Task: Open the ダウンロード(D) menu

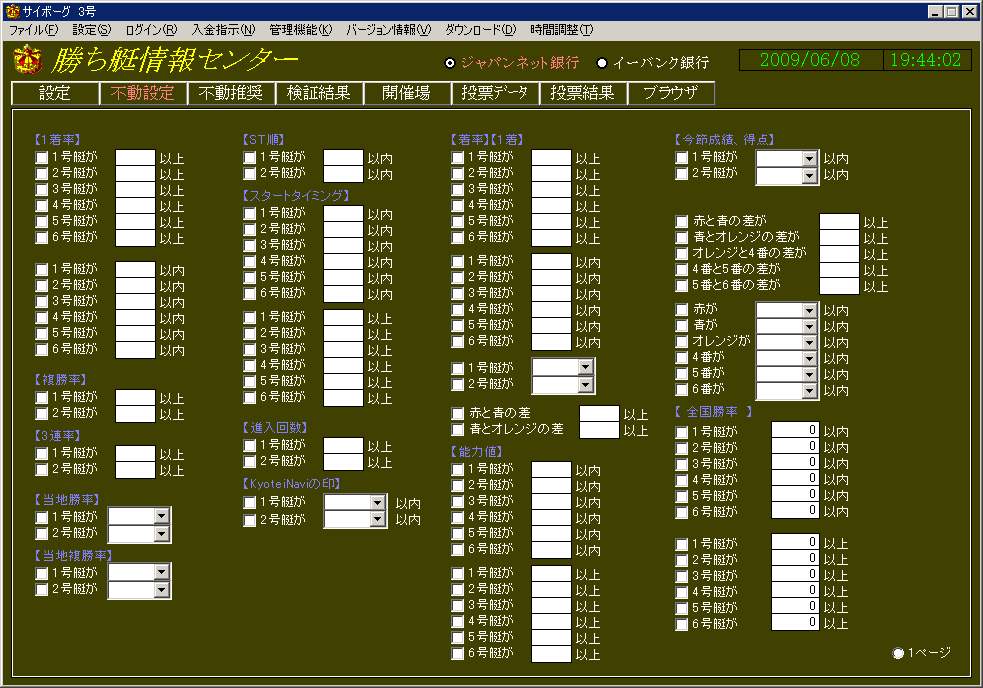Action: click(481, 30)
